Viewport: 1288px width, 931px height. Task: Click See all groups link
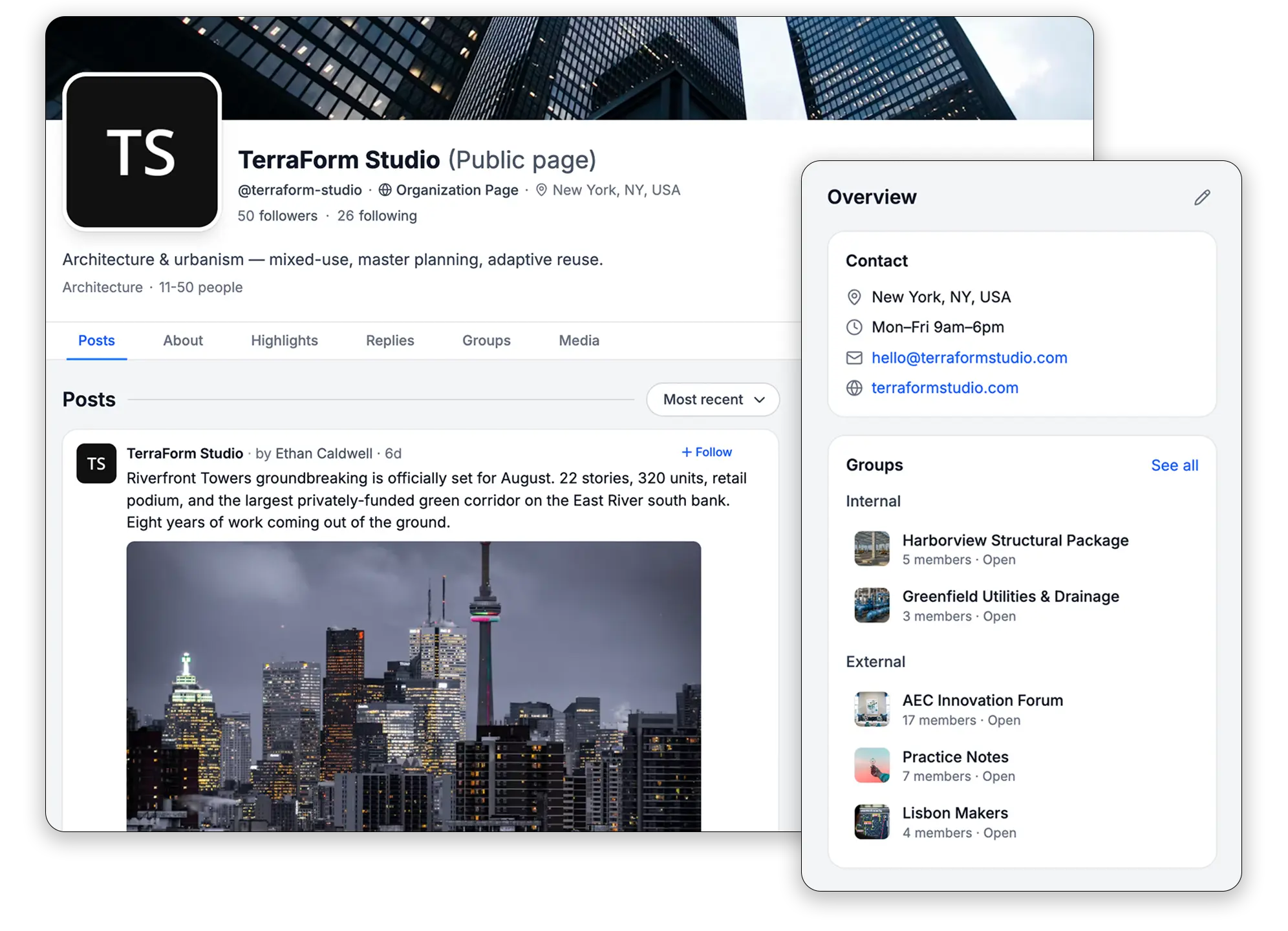[1174, 465]
